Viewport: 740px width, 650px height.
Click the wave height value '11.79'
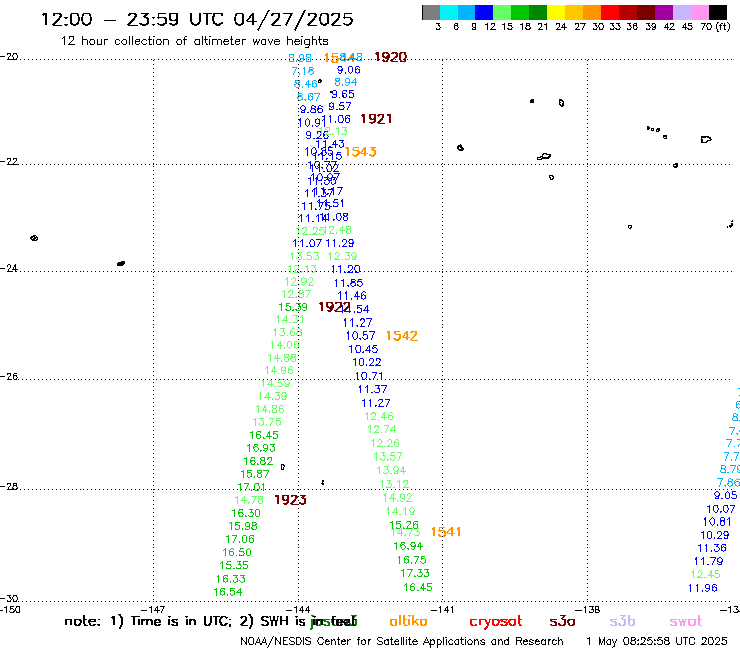click(x=708, y=561)
